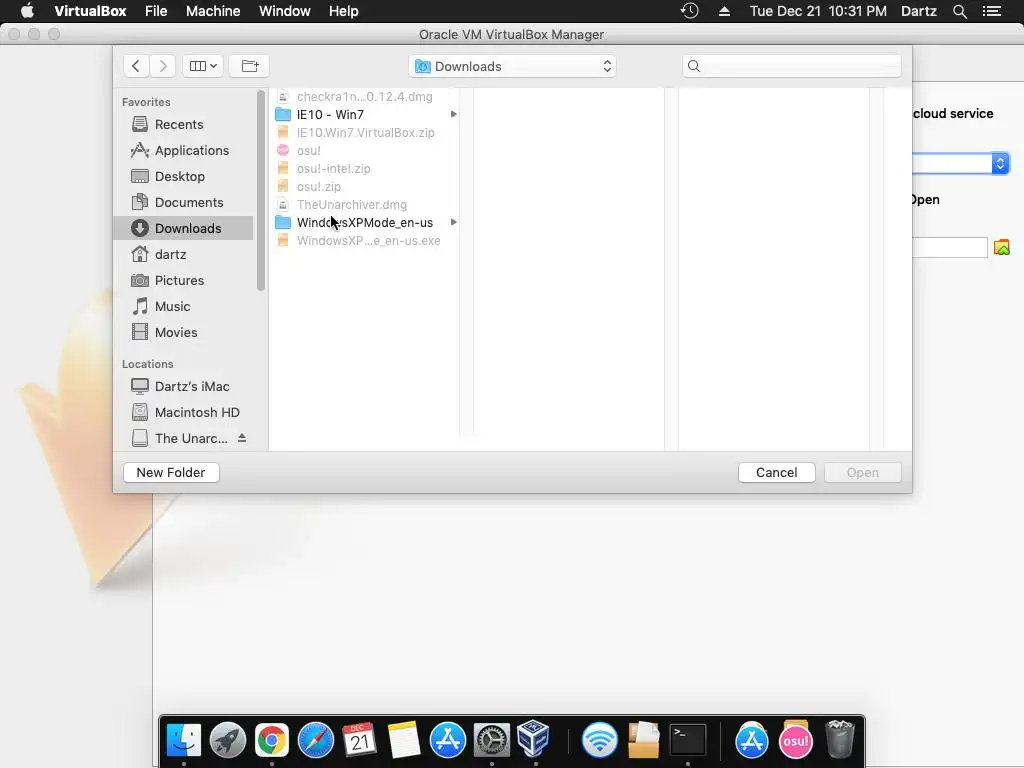The image size is (1024, 768).
Task: Open Safari from the Dock
Action: point(315,741)
